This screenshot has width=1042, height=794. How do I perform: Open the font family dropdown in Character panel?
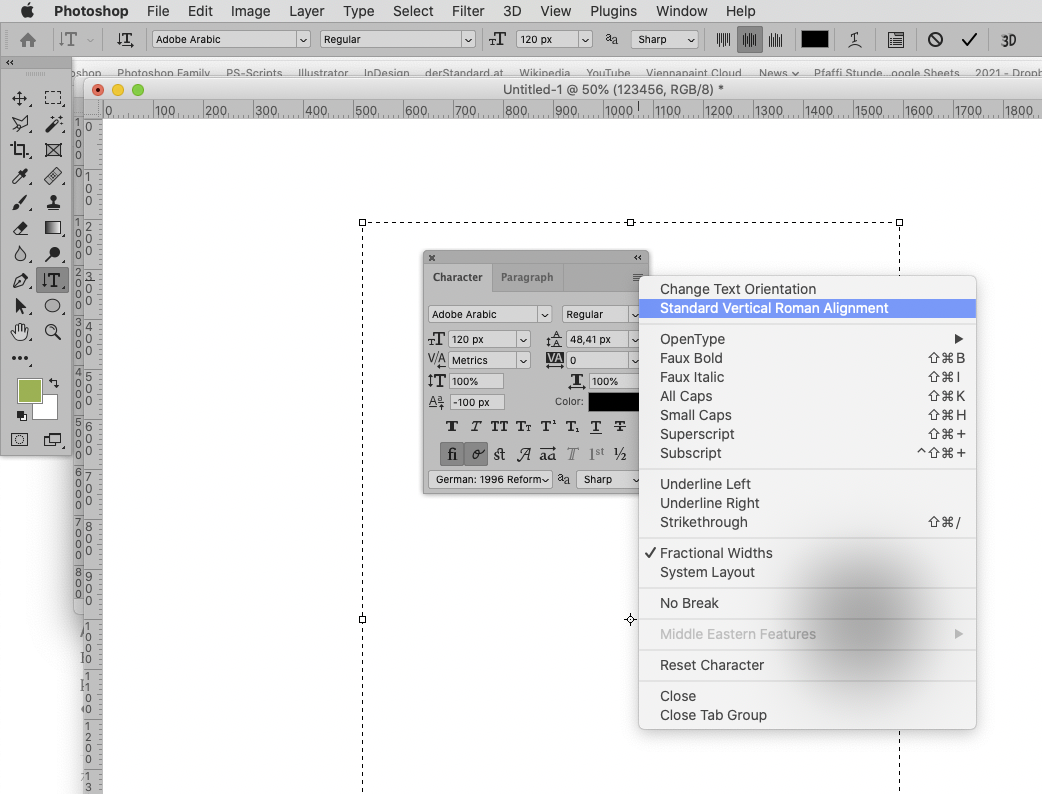[x=489, y=314]
